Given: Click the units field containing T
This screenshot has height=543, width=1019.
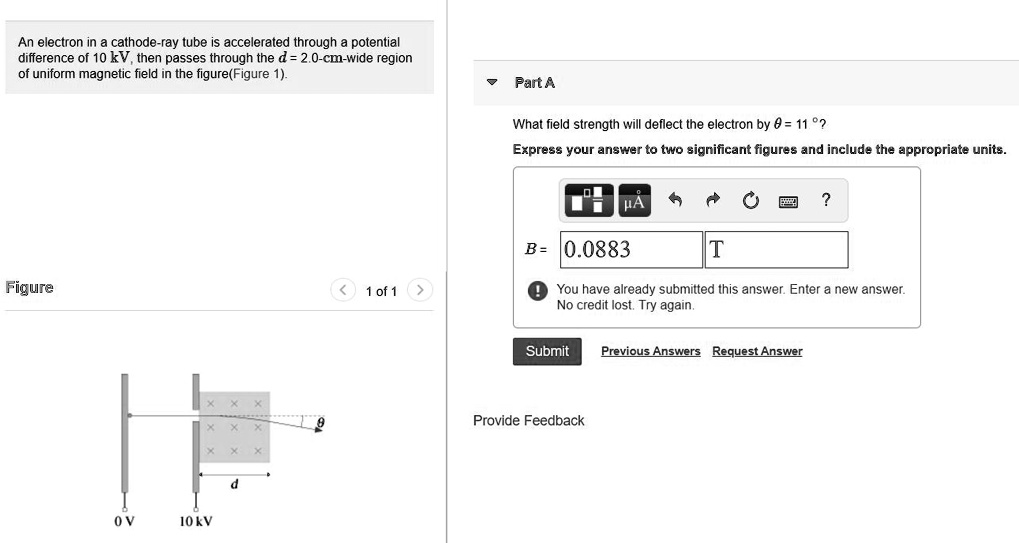Looking at the screenshot, I should pyautogui.click(x=777, y=249).
